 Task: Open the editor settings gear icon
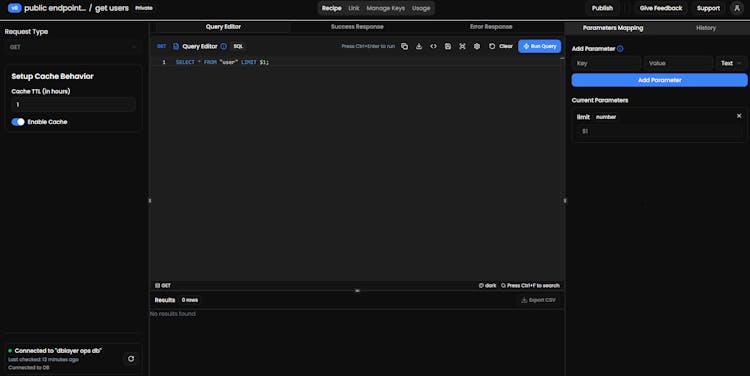tap(477, 46)
